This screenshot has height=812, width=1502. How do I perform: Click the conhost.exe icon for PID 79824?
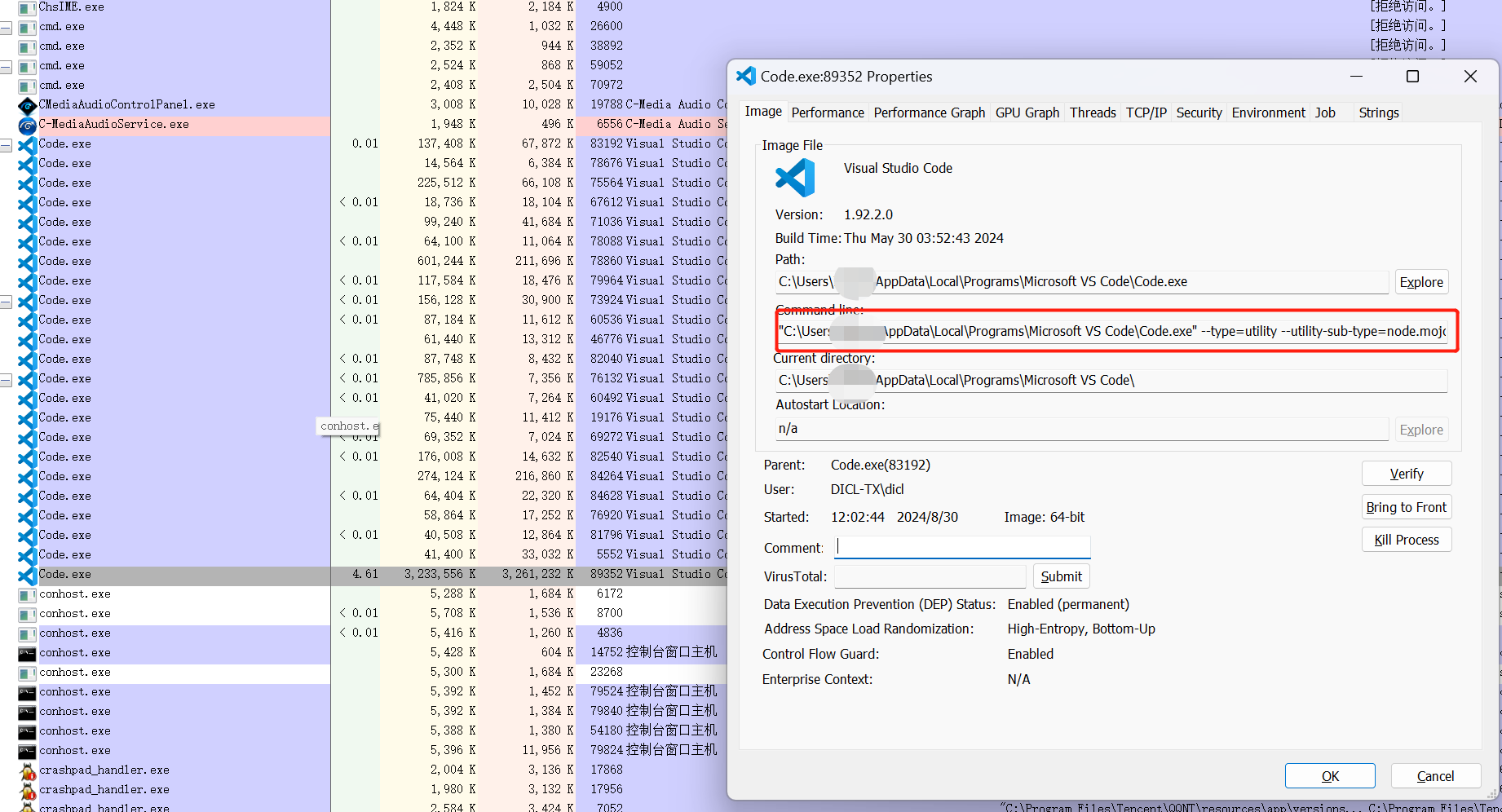(x=27, y=751)
